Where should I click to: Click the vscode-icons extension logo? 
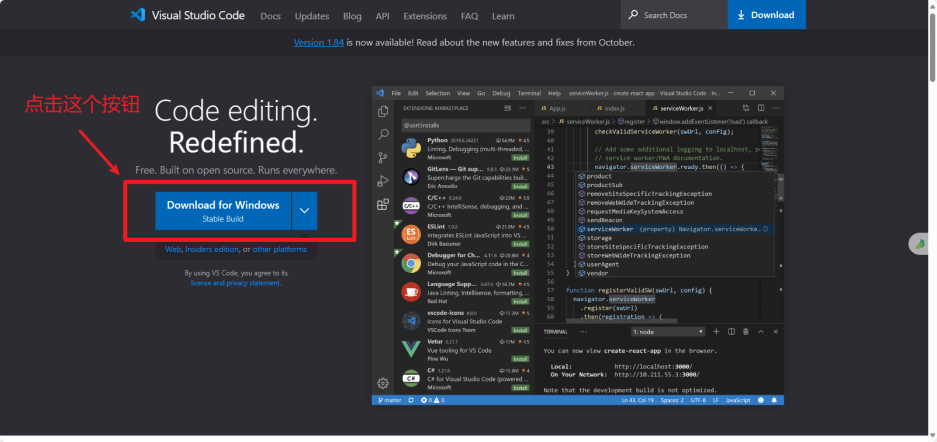(x=411, y=321)
